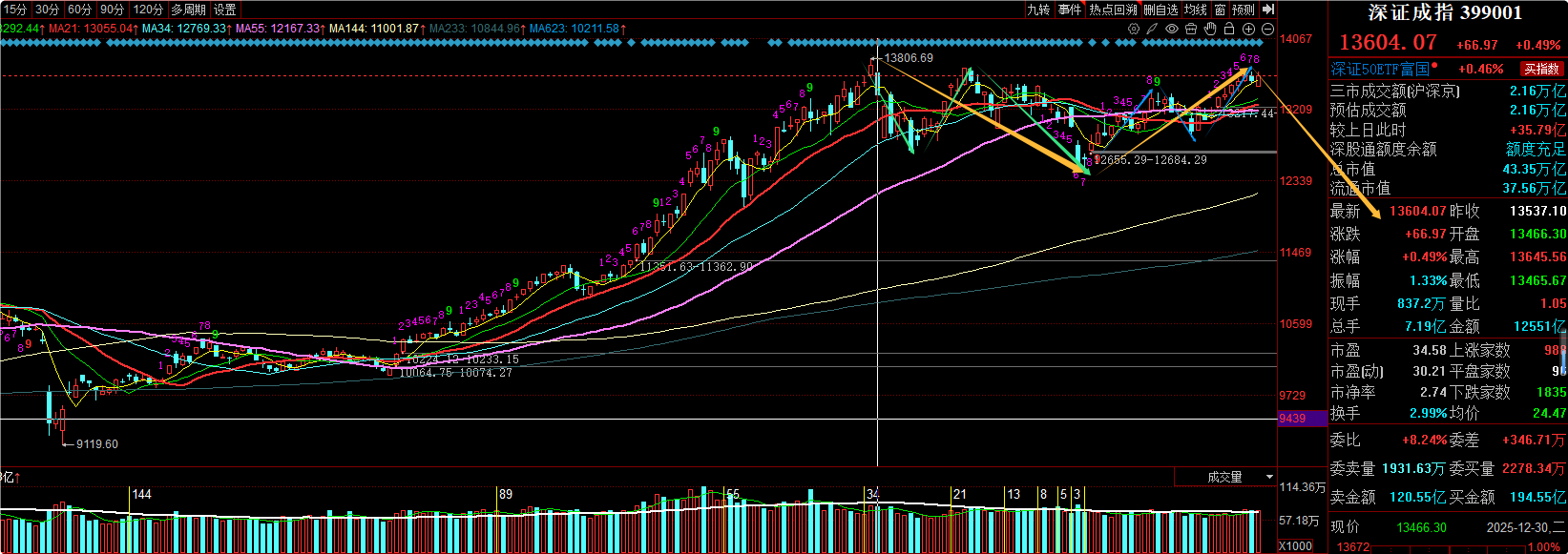Click the 昨收 value 13537.10

(1538, 211)
